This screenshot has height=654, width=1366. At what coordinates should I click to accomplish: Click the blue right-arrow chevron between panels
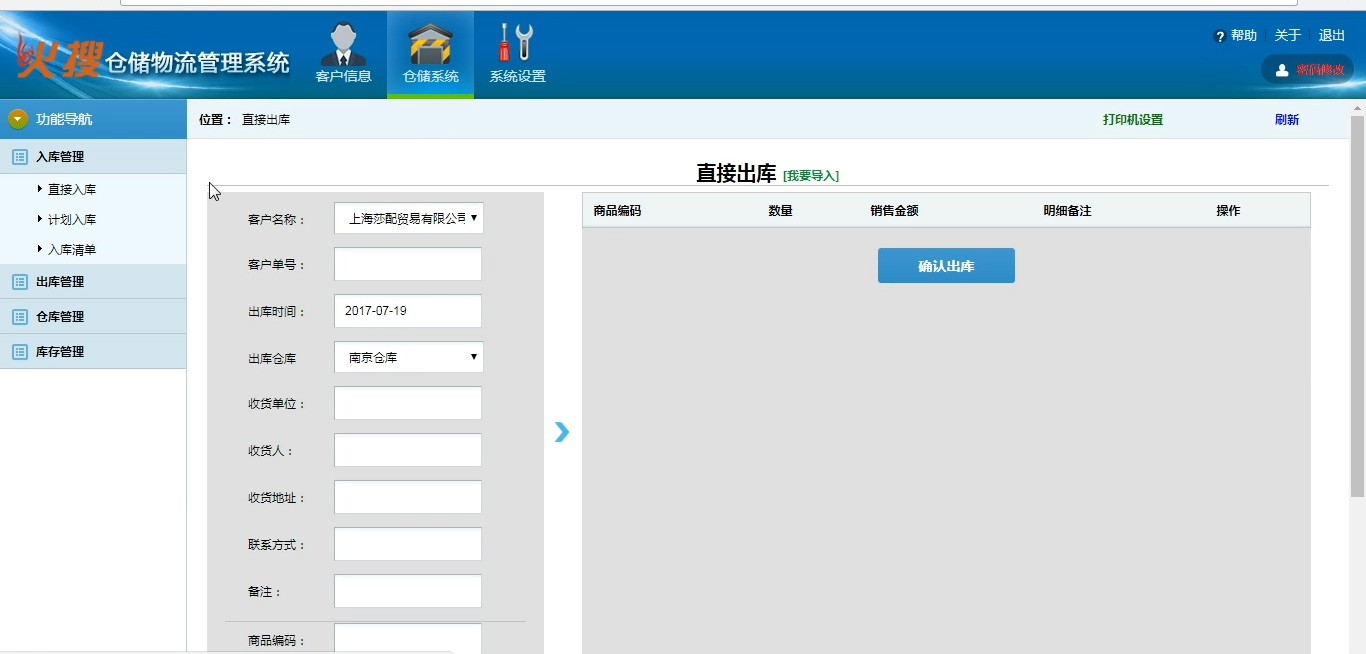(562, 432)
